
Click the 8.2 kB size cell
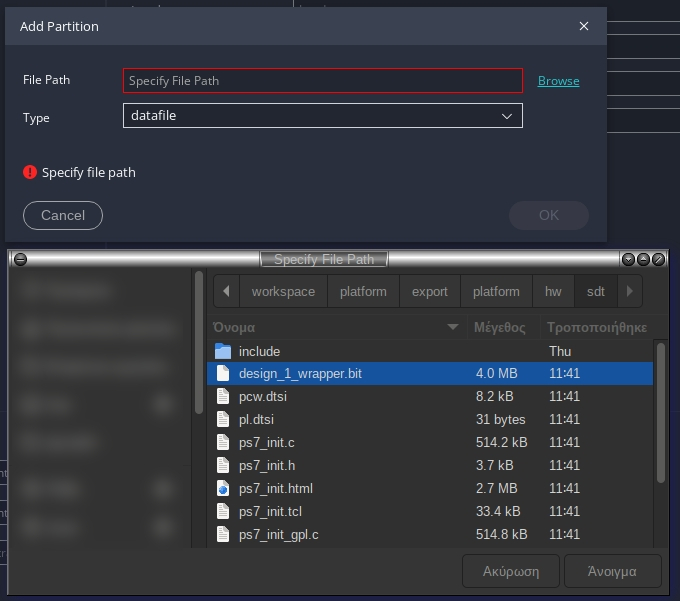pos(494,396)
